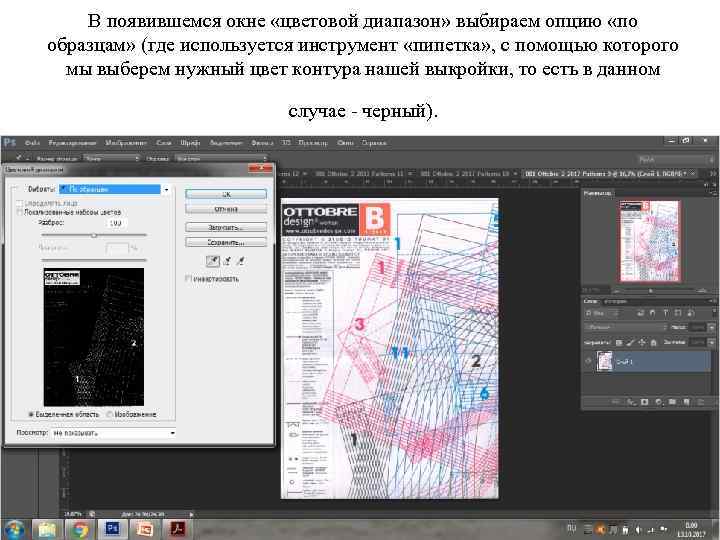Image resolution: width=720 pixels, height=540 pixels.
Task: Click the add layer mask icon in Layers panel
Action: click(645, 402)
